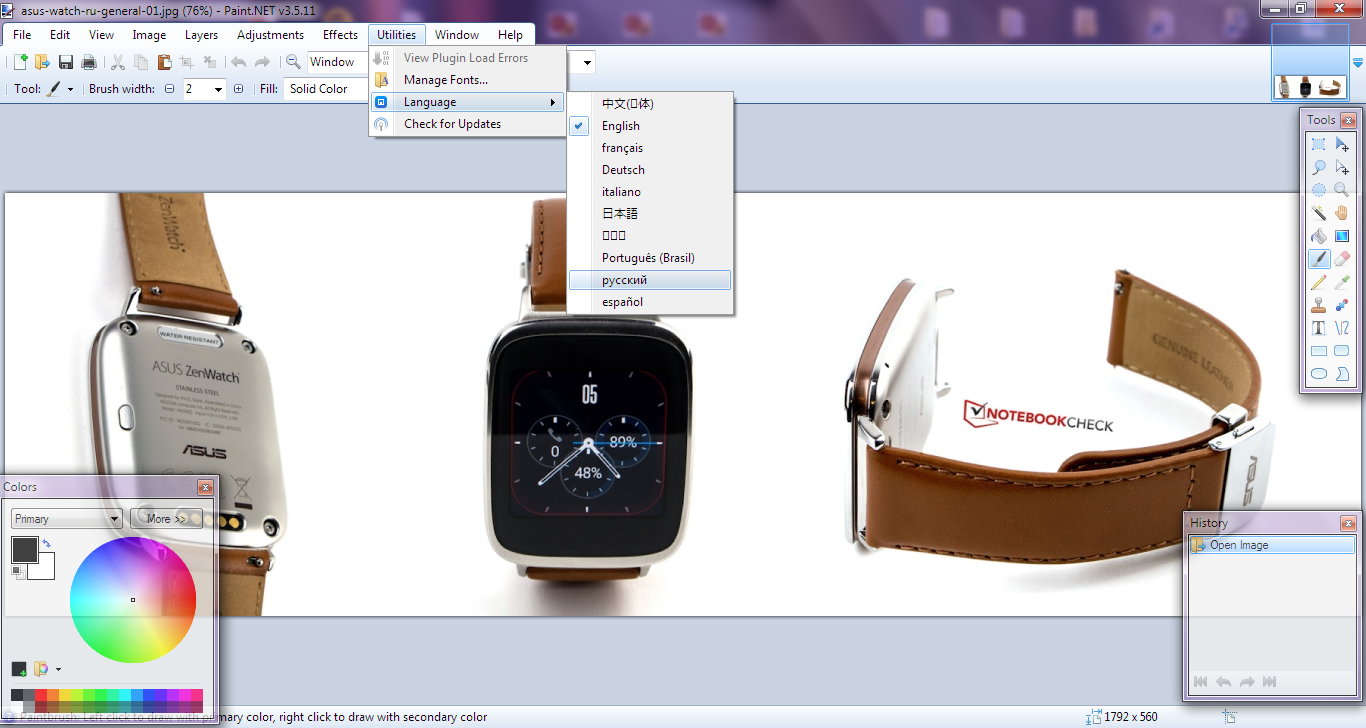Increase brush width with plus button
1366x728 pixels.
click(238, 89)
